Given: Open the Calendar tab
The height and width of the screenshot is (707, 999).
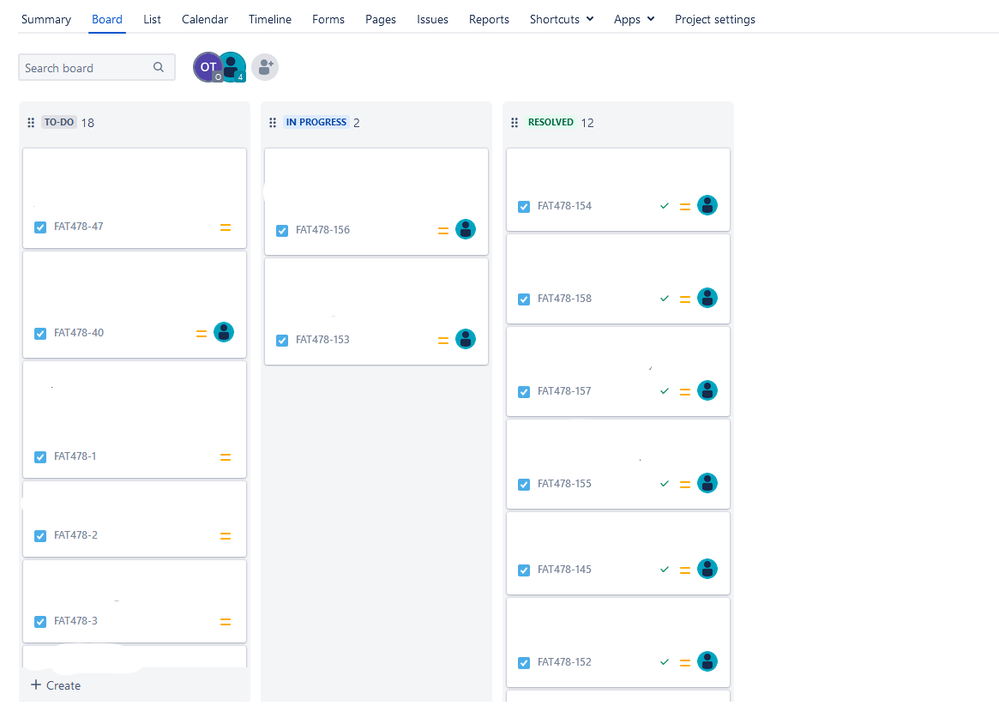Looking at the screenshot, I should pos(205,19).
